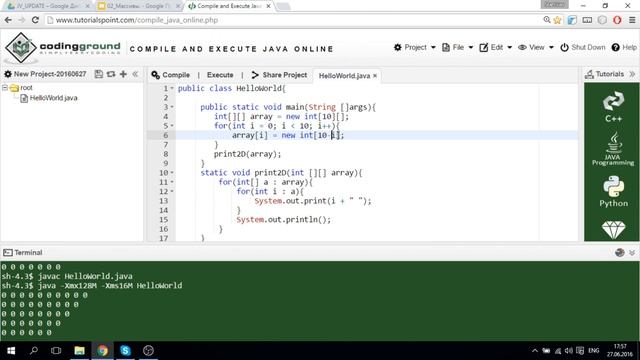Viewport: 640px width, 360px height.
Task: Click the Tutorials panel header
Action: pyautogui.click(x=604, y=74)
